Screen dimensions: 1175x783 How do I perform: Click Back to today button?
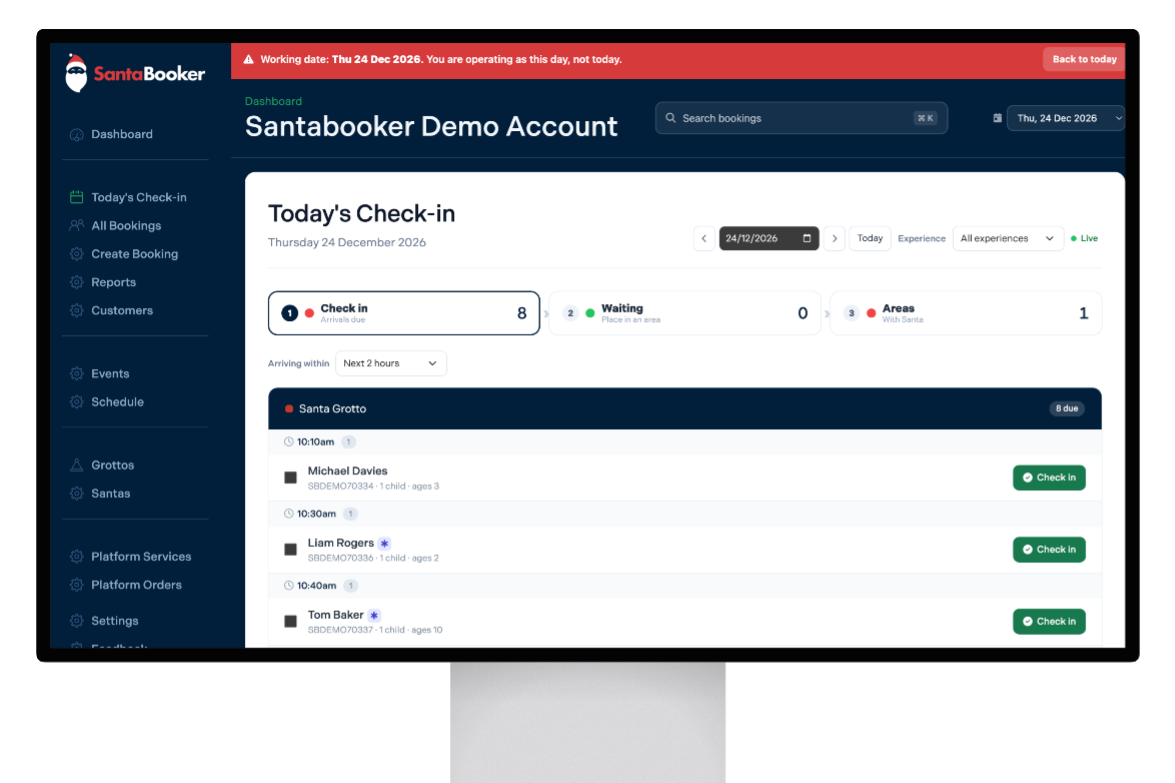pyautogui.click(x=1084, y=59)
